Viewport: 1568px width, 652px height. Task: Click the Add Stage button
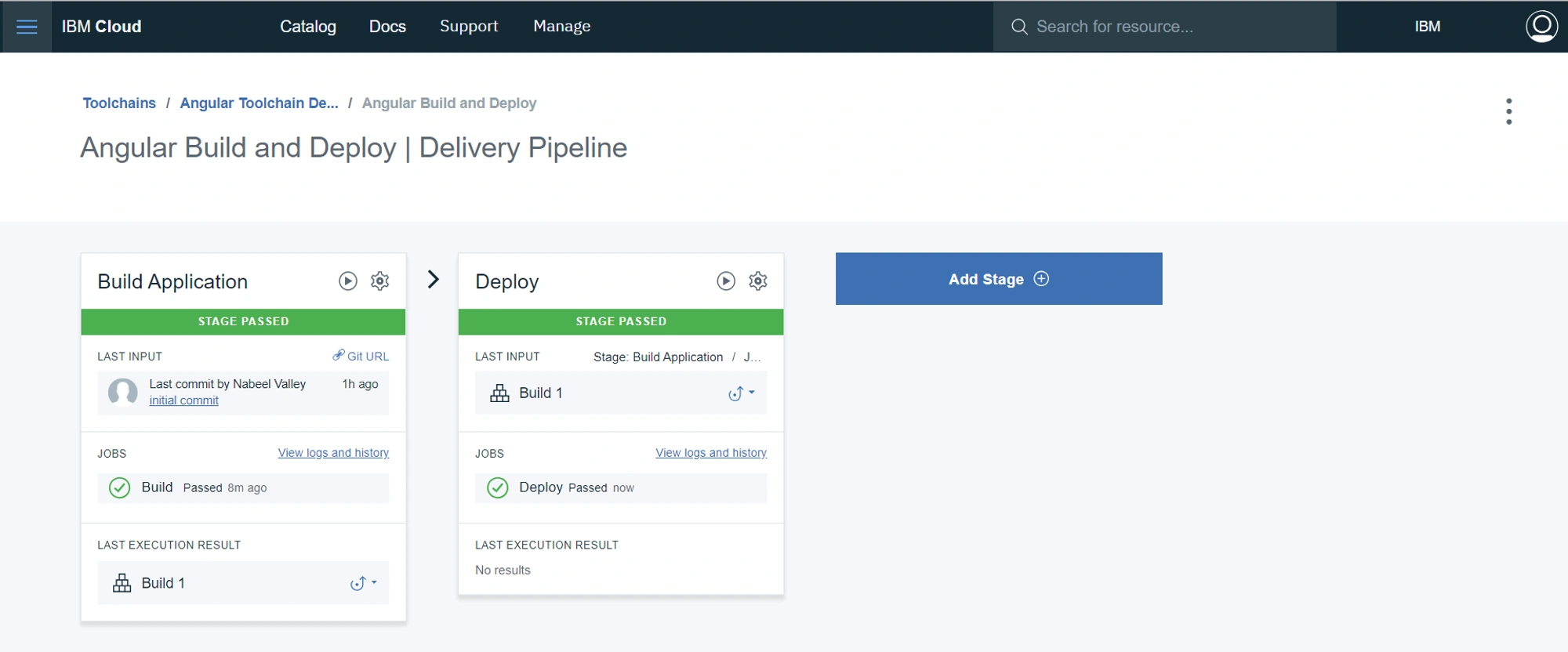click(x=999, y=278)
